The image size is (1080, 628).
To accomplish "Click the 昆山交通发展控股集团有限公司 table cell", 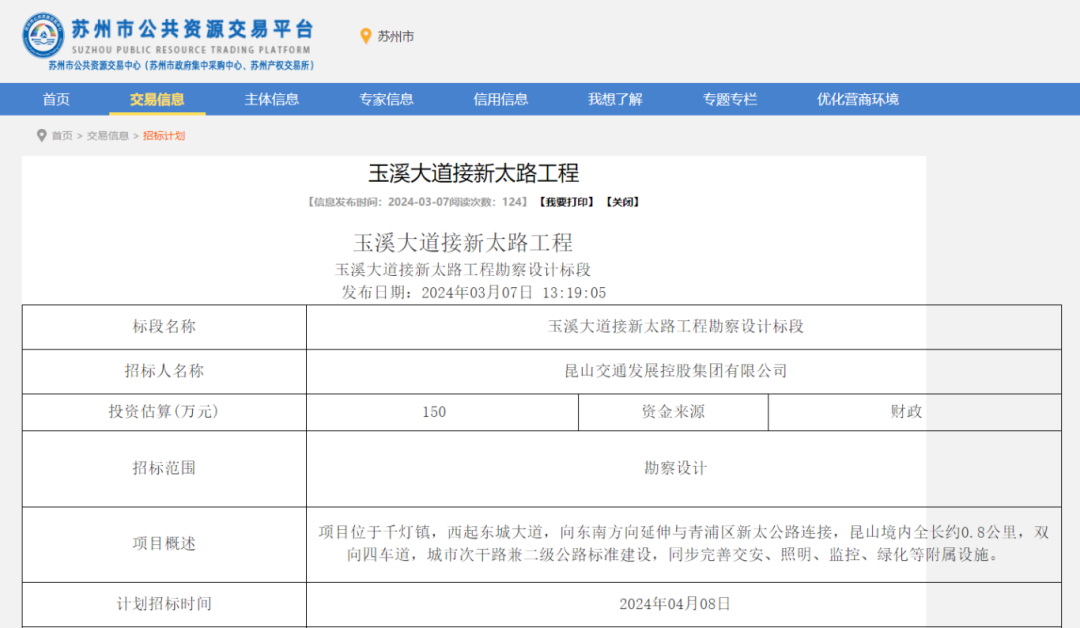I will (x=676, y=371).
